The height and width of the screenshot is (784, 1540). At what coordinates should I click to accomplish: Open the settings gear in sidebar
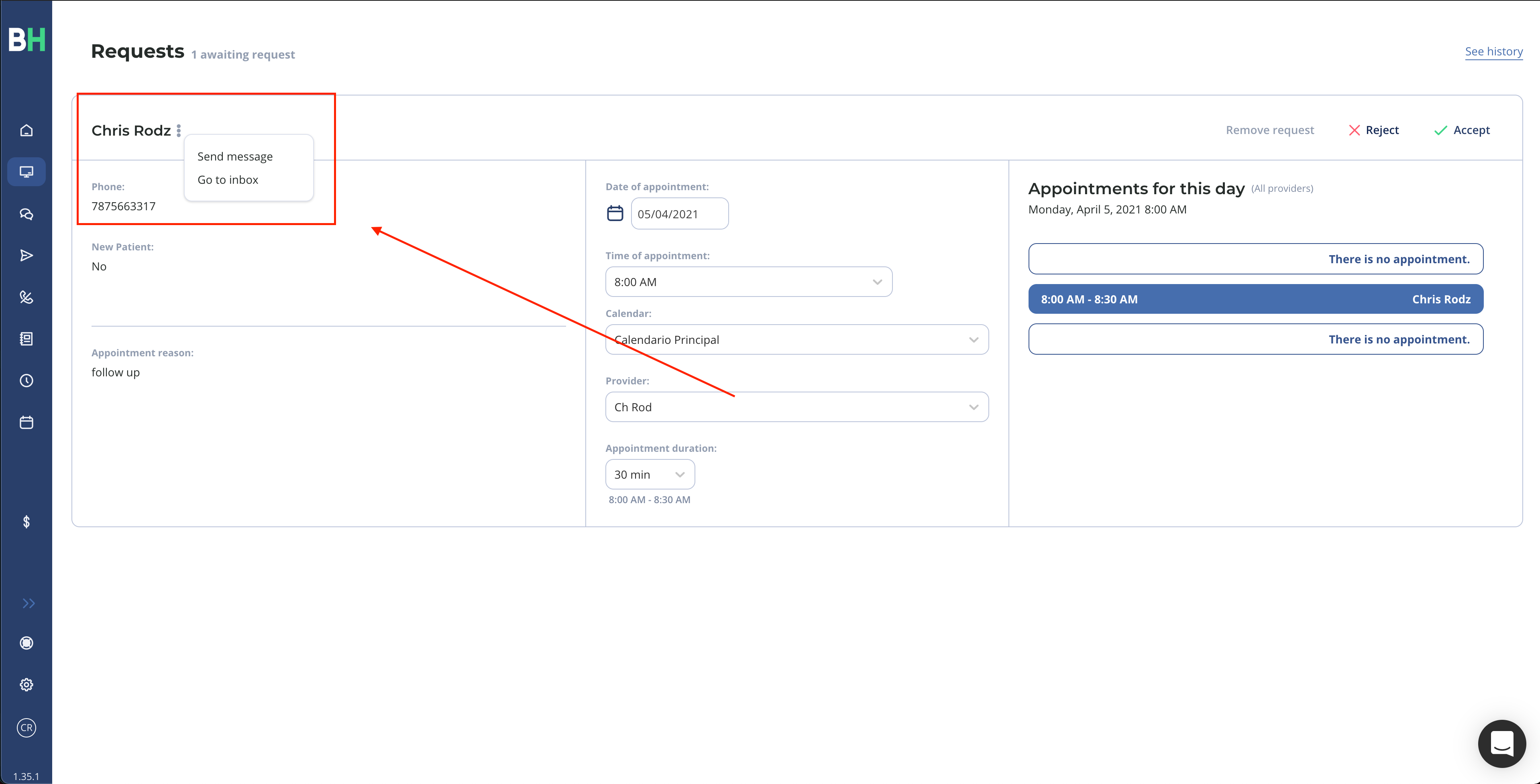point(26,685)
